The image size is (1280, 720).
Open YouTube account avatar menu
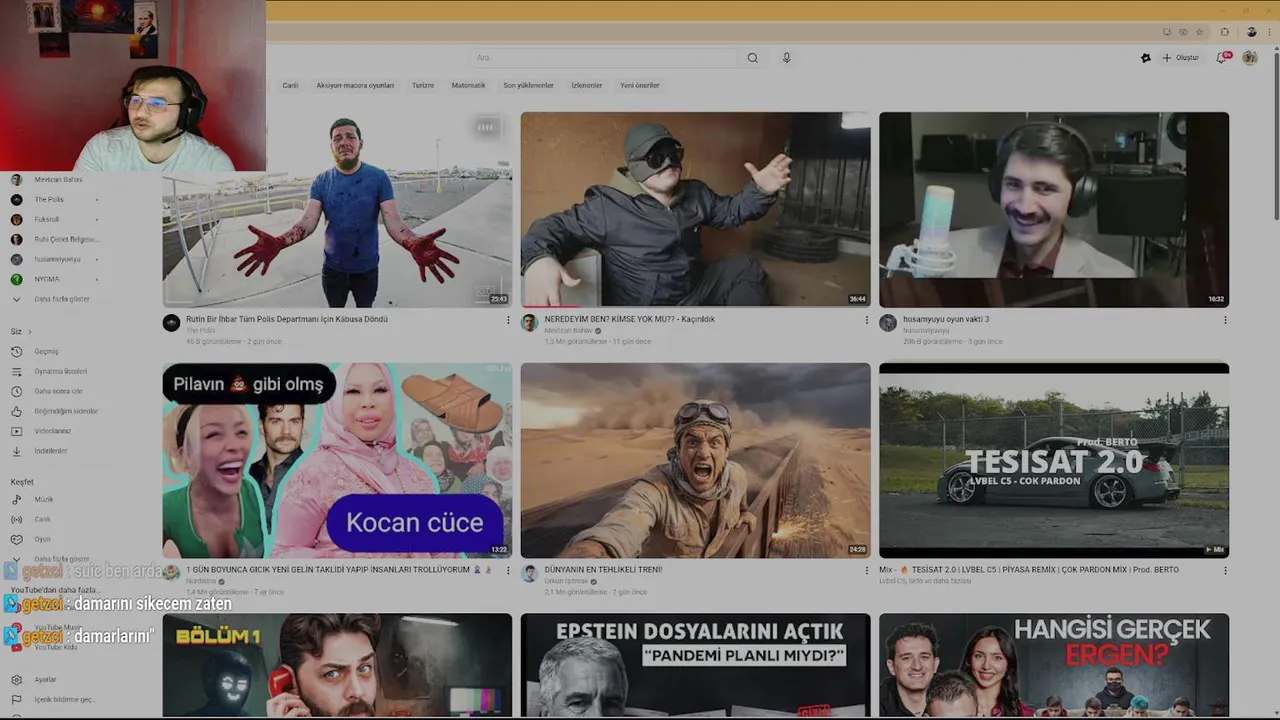coord(1250,58)
